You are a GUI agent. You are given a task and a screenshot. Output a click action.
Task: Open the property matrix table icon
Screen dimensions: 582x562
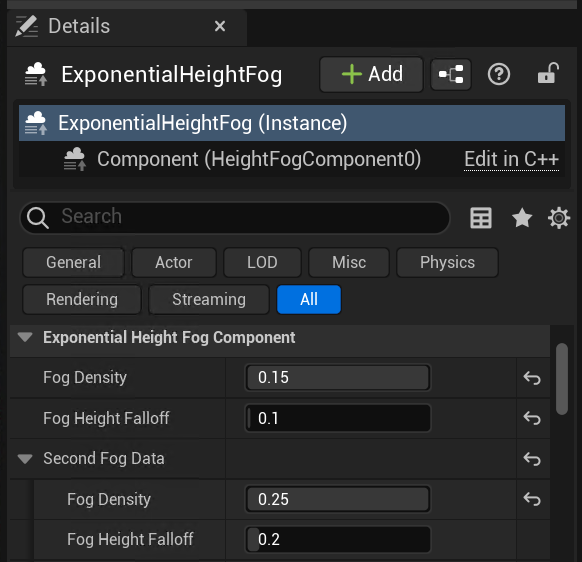[481, 218]
